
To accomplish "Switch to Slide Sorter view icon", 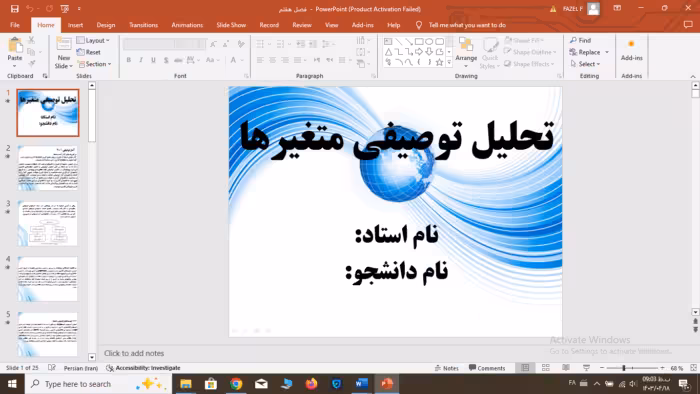I will [x=546, y=368].
